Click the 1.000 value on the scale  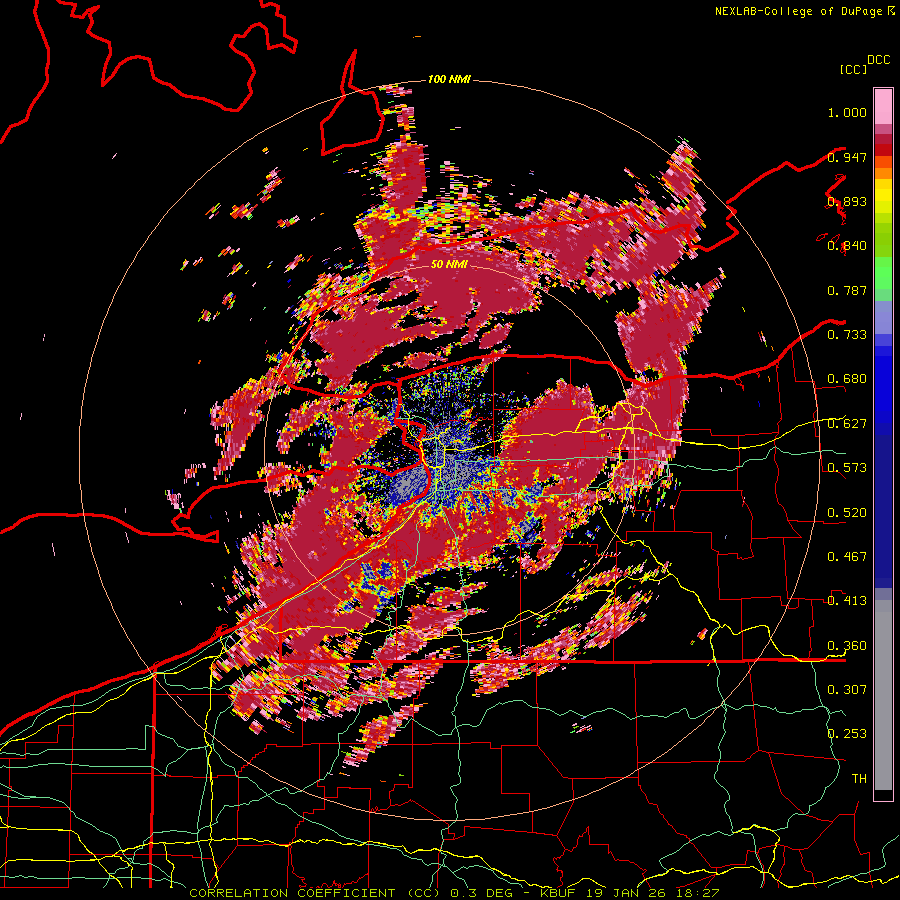point(847,112)
